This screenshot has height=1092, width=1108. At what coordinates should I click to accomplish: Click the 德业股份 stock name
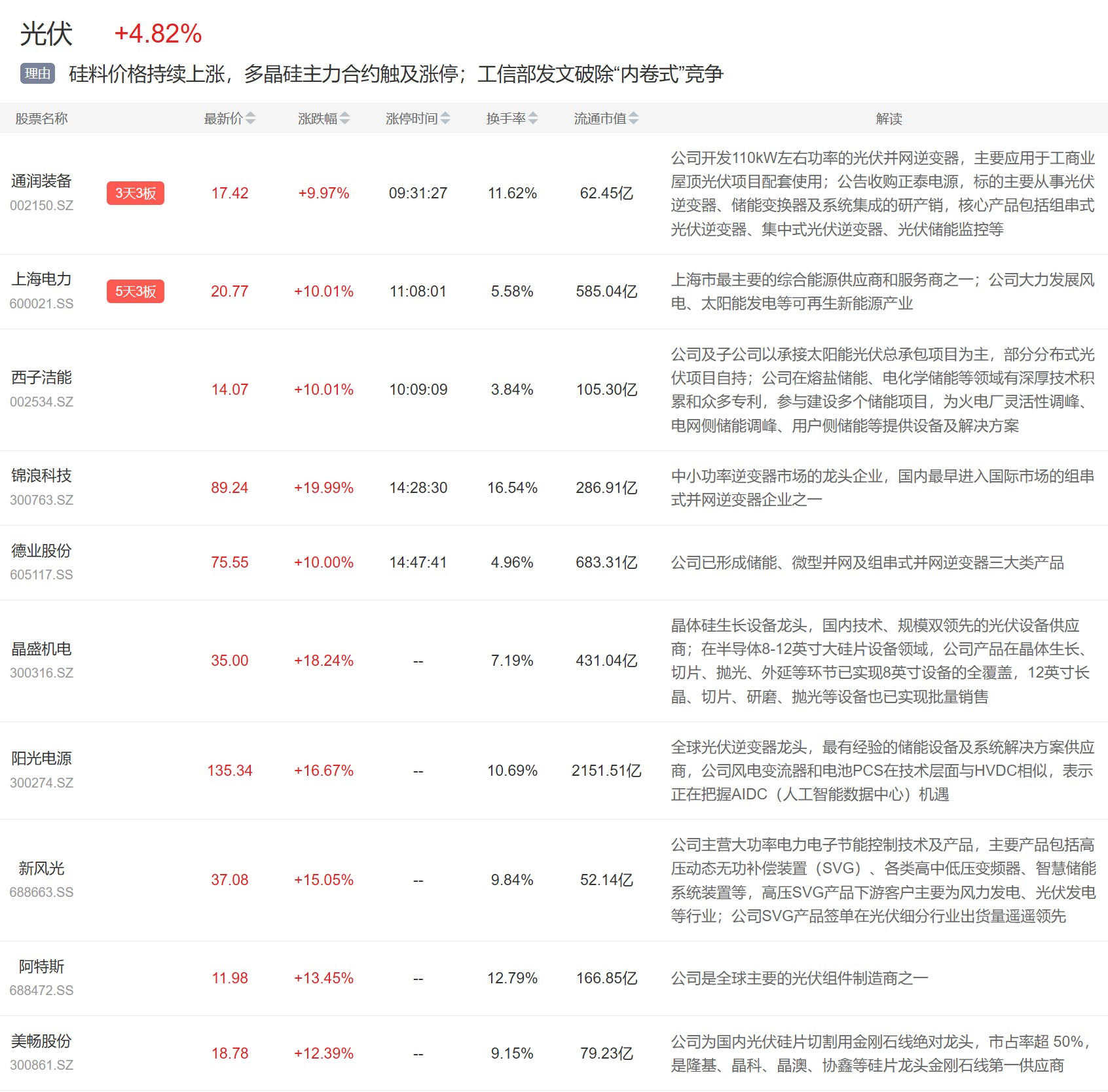point(41,551)
